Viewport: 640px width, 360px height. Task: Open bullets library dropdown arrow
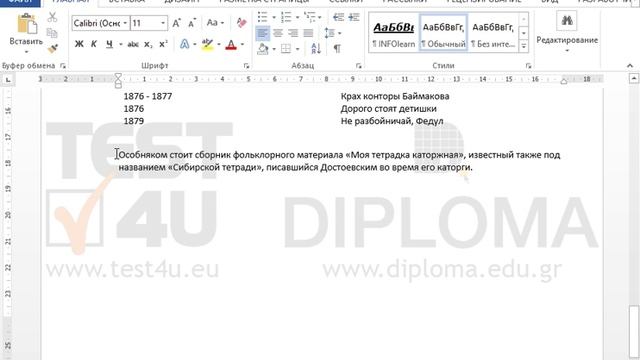pyautogui.click(x=274, y=17)
